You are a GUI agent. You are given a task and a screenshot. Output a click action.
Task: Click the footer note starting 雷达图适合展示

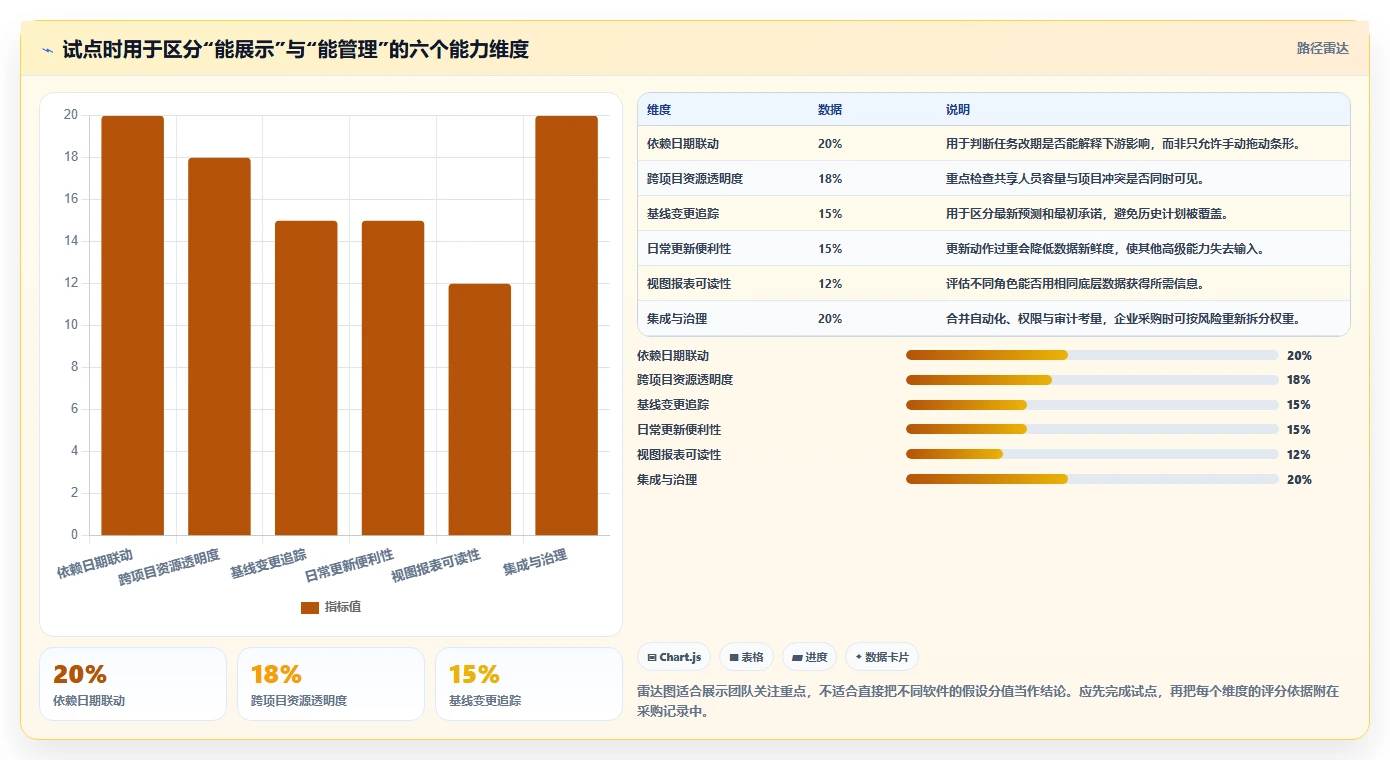(988, 703)
